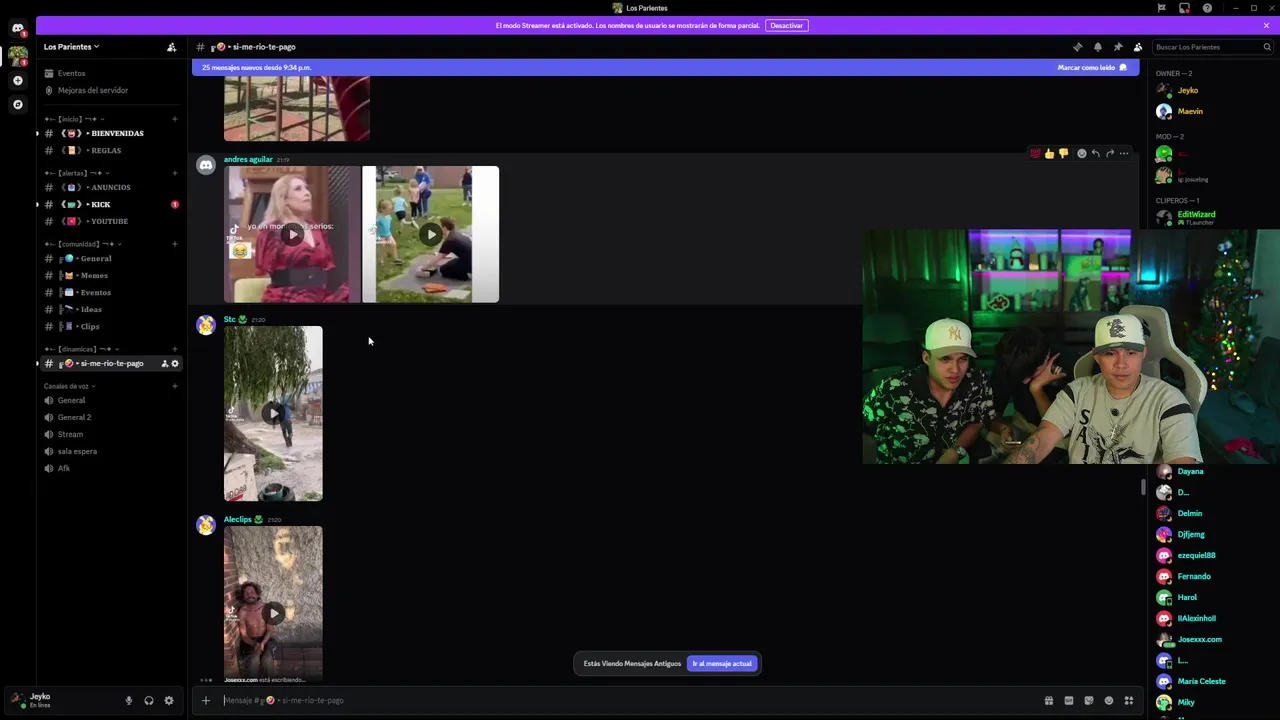React with the 100 emoji
1280x720 pixels.
[1035, 153]
